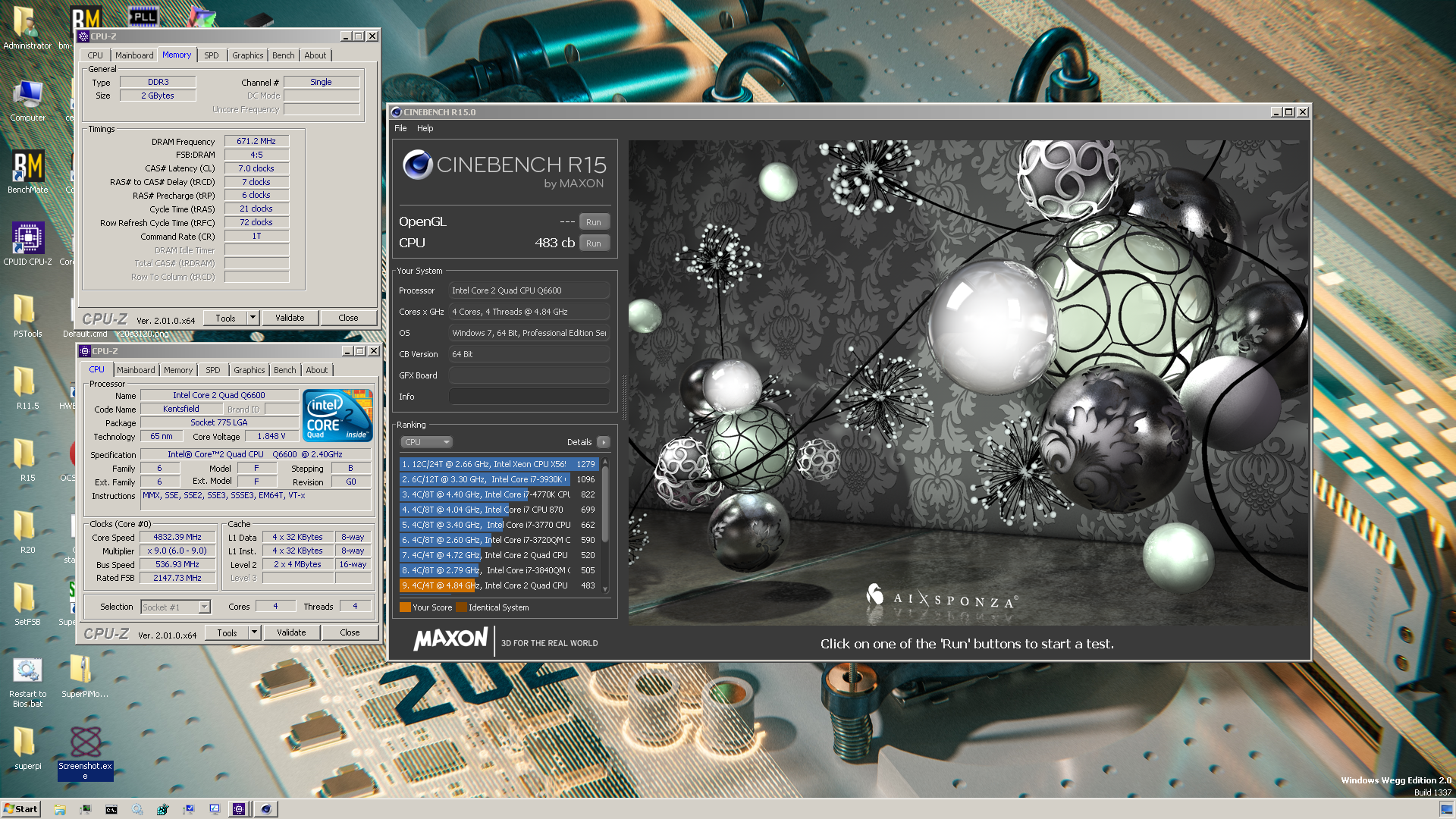This screenshot has width=1456, height=819.
Task: Open About tab in lower CPU-Z window
Action: (x=317, y=370)
